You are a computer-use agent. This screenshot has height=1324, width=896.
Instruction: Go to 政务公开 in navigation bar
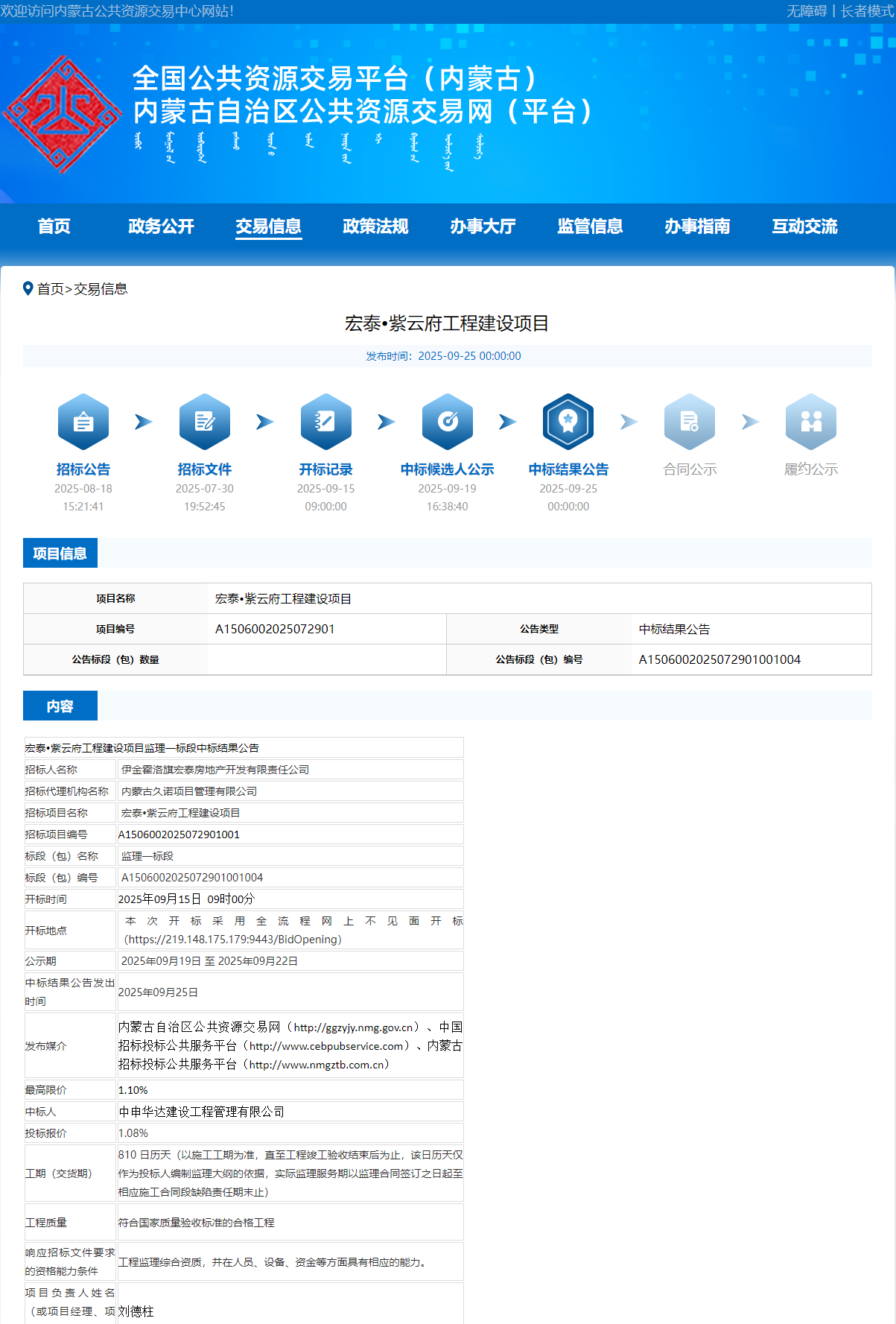click(161, 227)
